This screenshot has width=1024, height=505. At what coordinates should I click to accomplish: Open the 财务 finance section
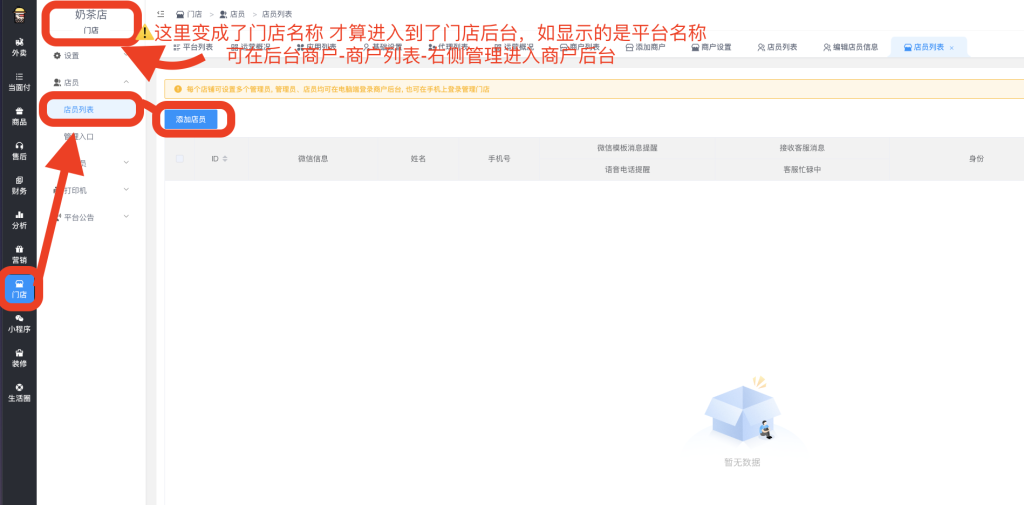(18, 184)
